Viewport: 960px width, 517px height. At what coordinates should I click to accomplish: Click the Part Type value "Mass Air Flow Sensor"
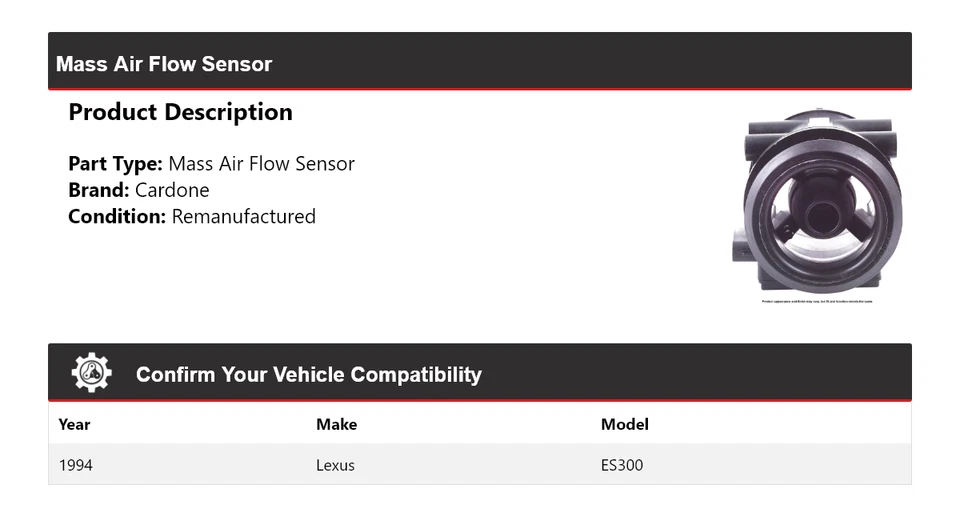tap(261, 164)
